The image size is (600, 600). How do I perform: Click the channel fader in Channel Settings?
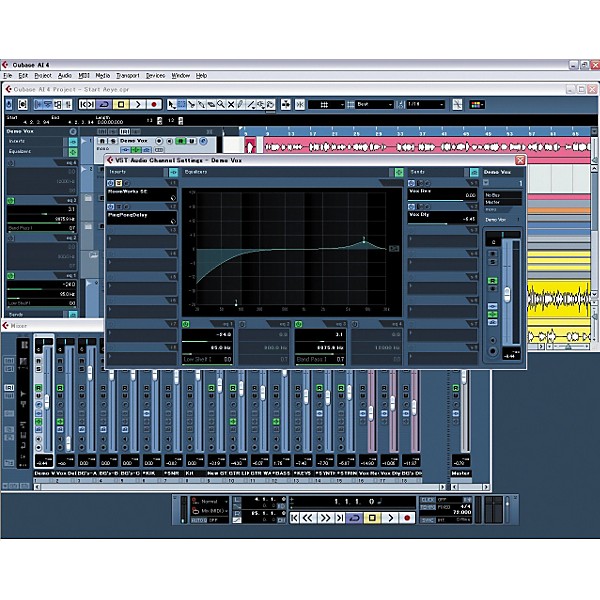(507, 294)
